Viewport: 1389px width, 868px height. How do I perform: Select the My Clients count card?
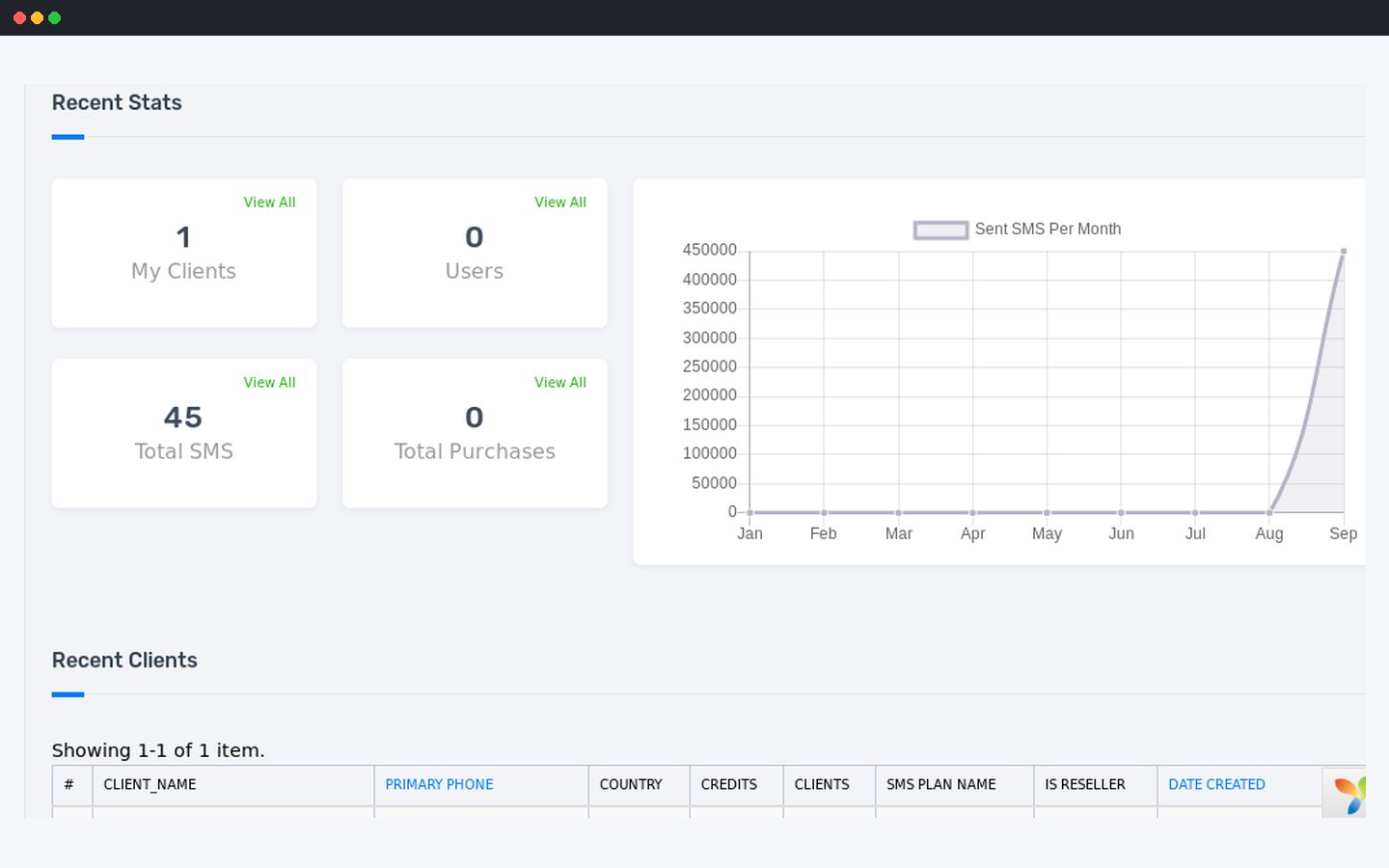pos(183,253)
